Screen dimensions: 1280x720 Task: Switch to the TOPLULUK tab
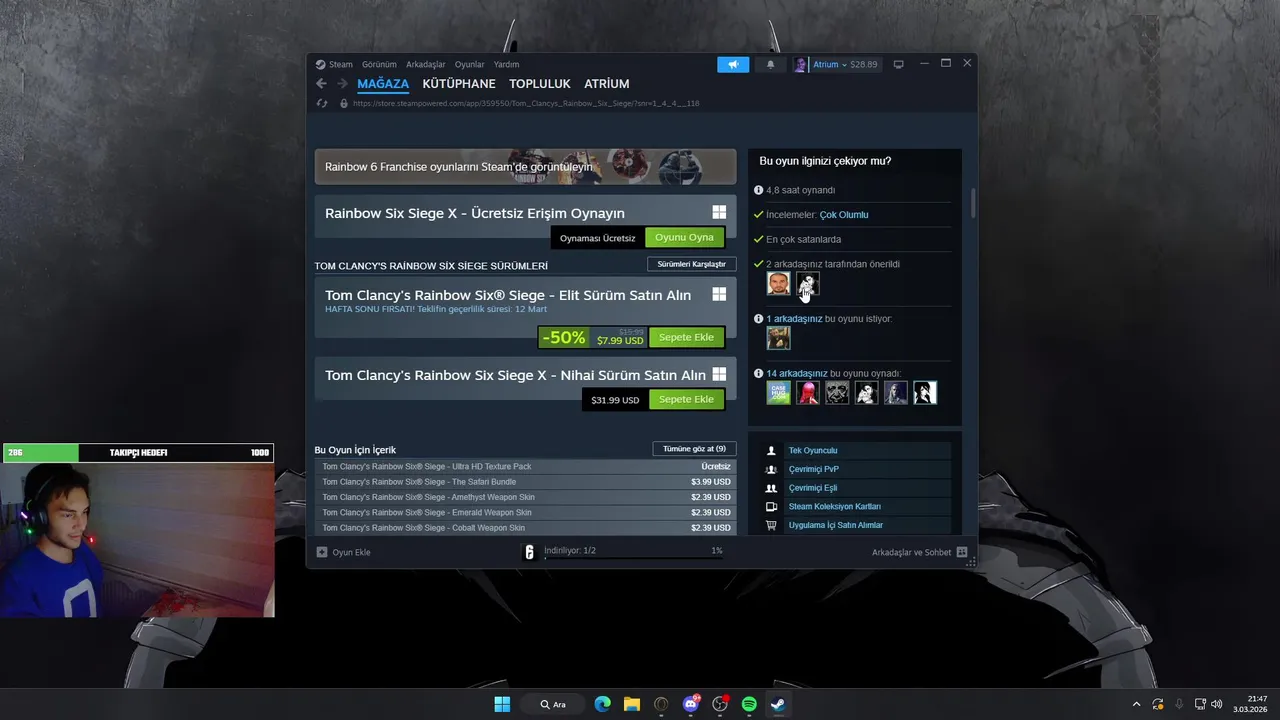click(540, 84)
